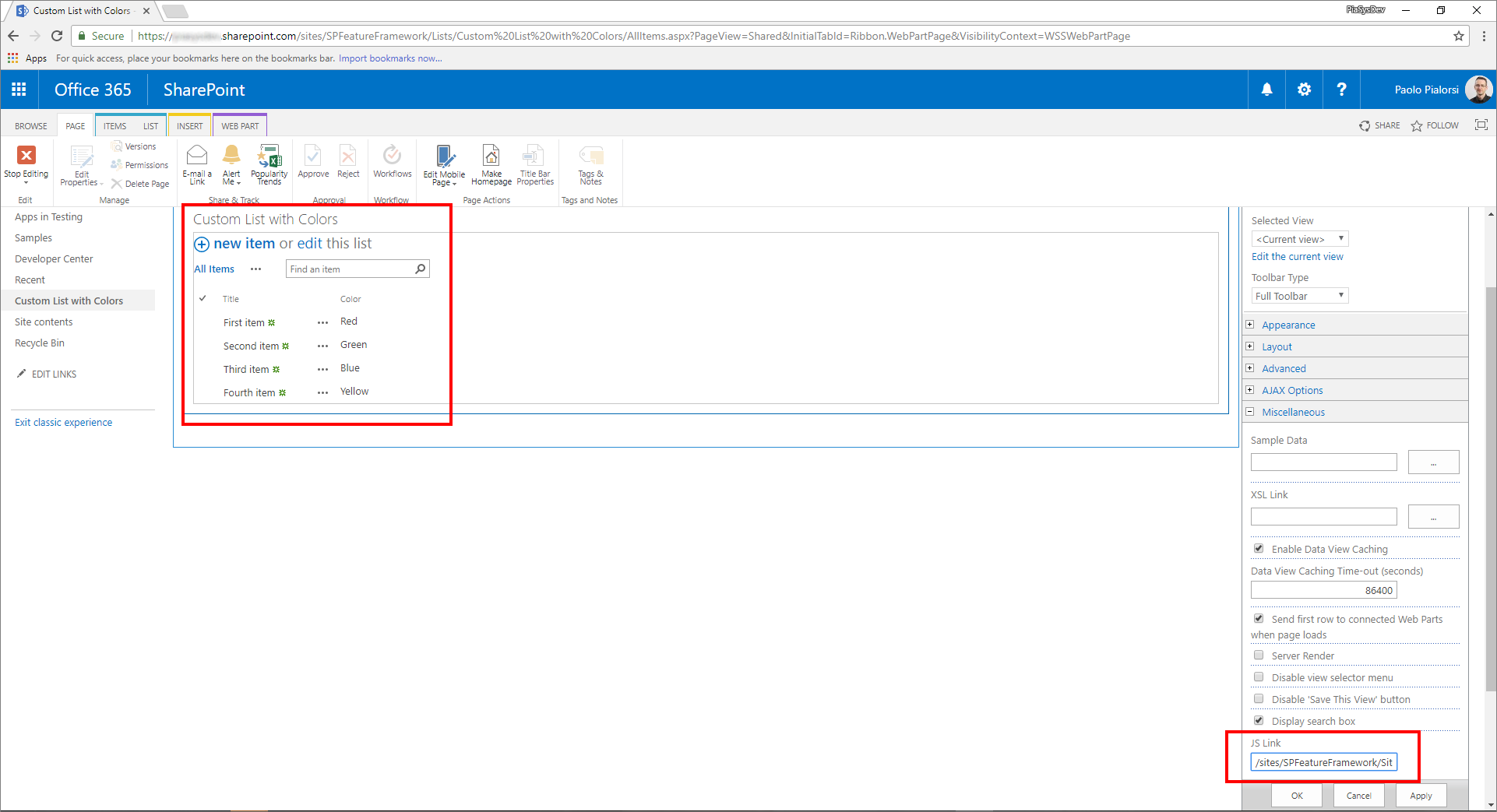Screen dimensions: 1497x812
Task: Open the help question mark icon
Action: click(1341, 90)
